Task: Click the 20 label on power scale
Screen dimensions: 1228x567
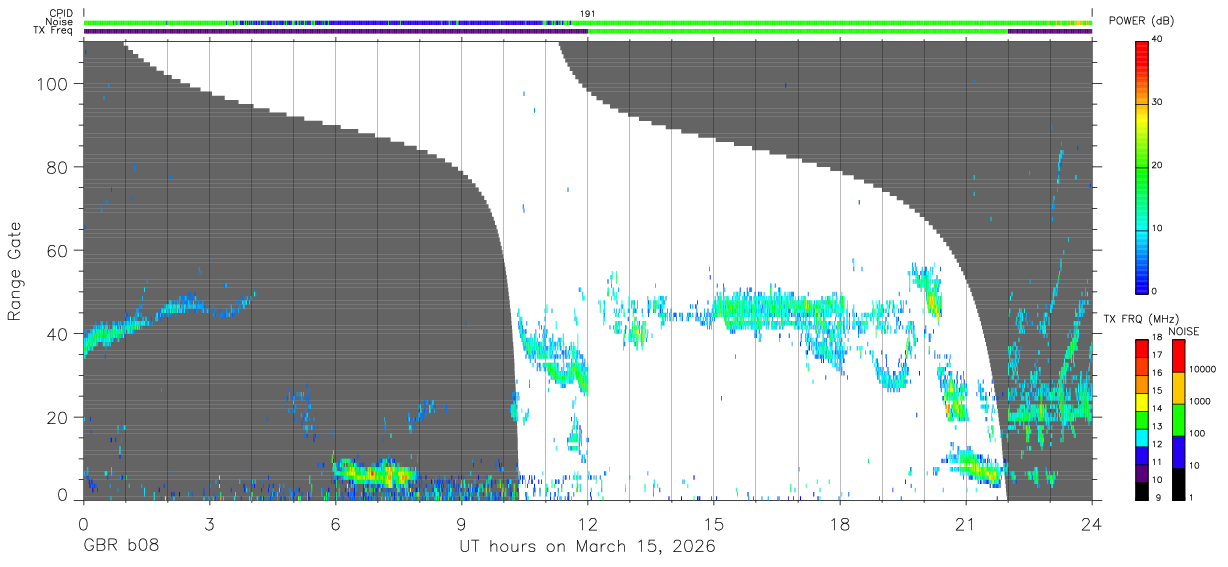Action: tap(1159, 165)
